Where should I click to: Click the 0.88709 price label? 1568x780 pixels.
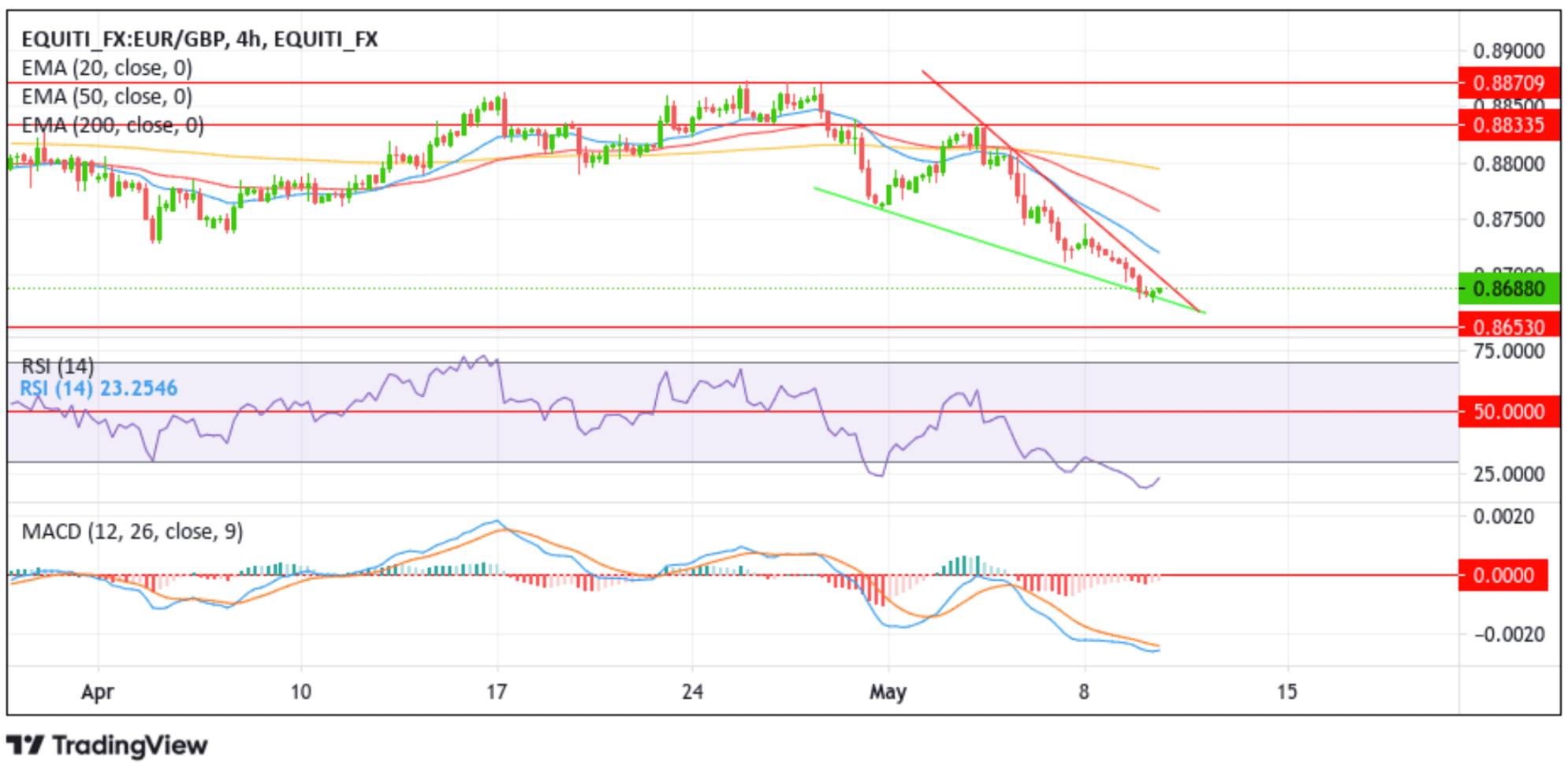click(1509, 83)
